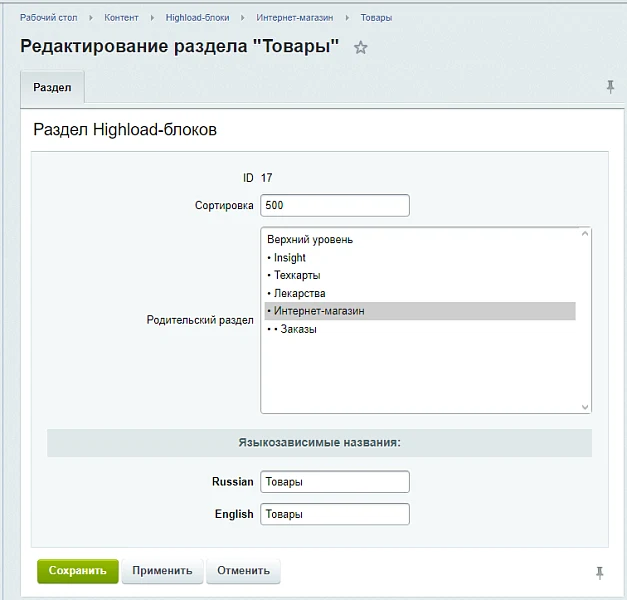Screen dimensions: 627x600
Task: Click the Родительский раздел label
Action: click(x=200, y=320)
